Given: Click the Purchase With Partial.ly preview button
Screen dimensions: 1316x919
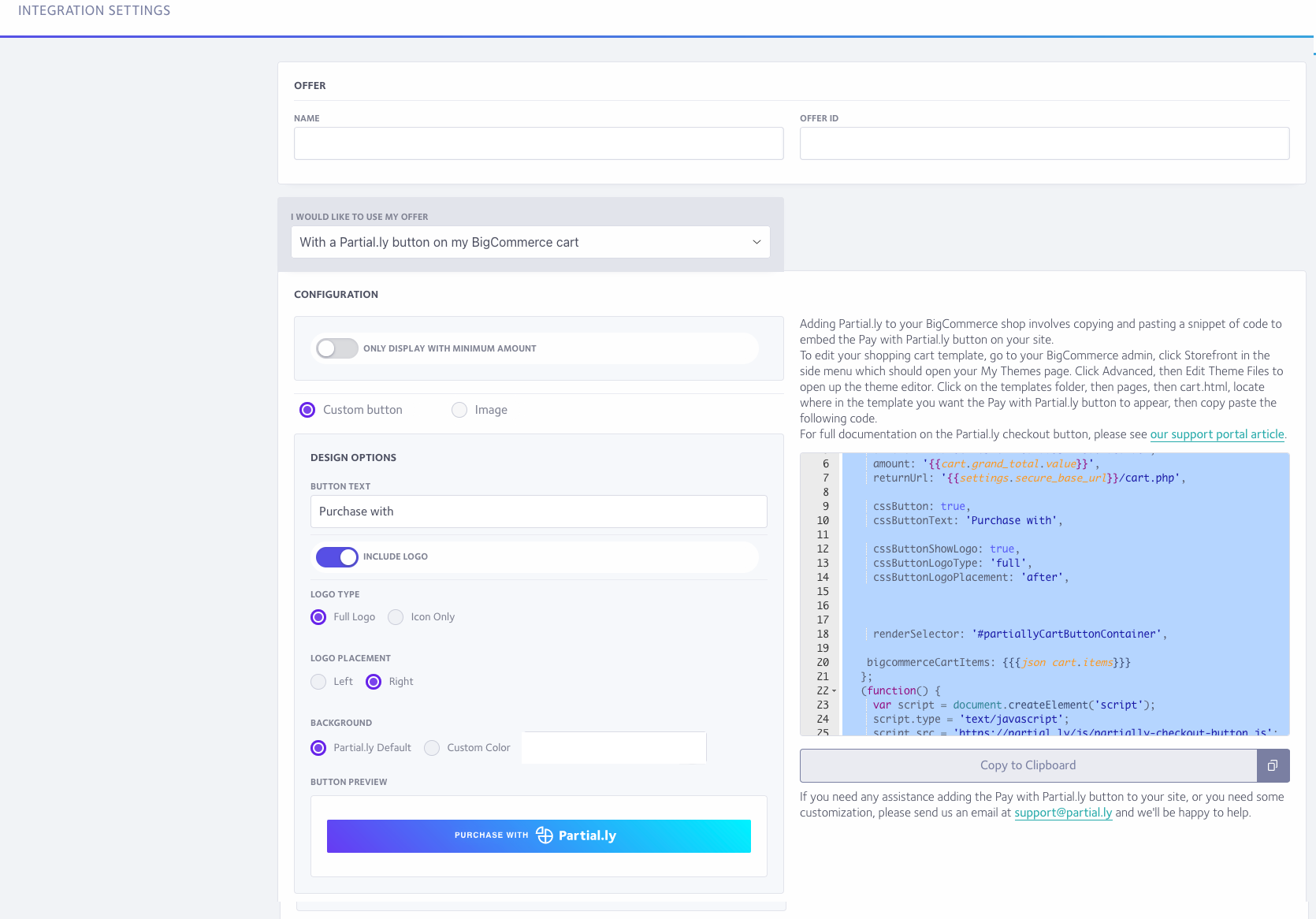Looking at the screenshot, I should pos(539,836).
